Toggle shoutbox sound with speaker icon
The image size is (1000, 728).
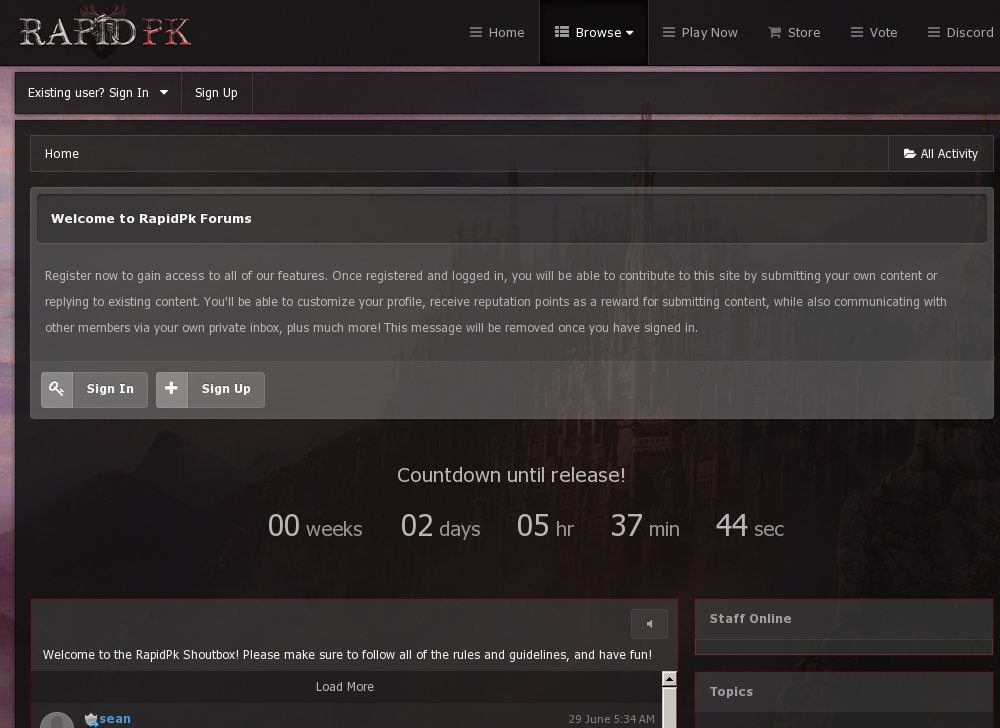click(x=649, y=624)
